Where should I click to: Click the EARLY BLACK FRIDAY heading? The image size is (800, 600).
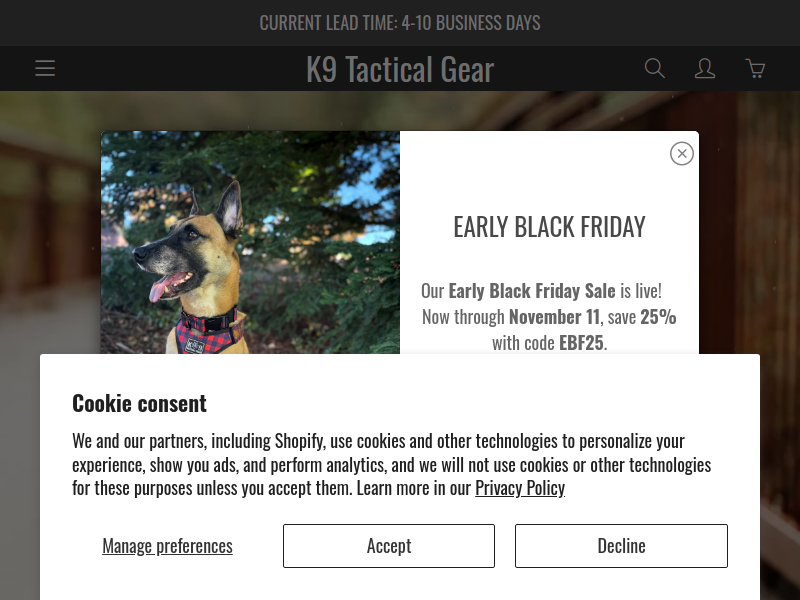pyautogui.click(x=549, y=227)
